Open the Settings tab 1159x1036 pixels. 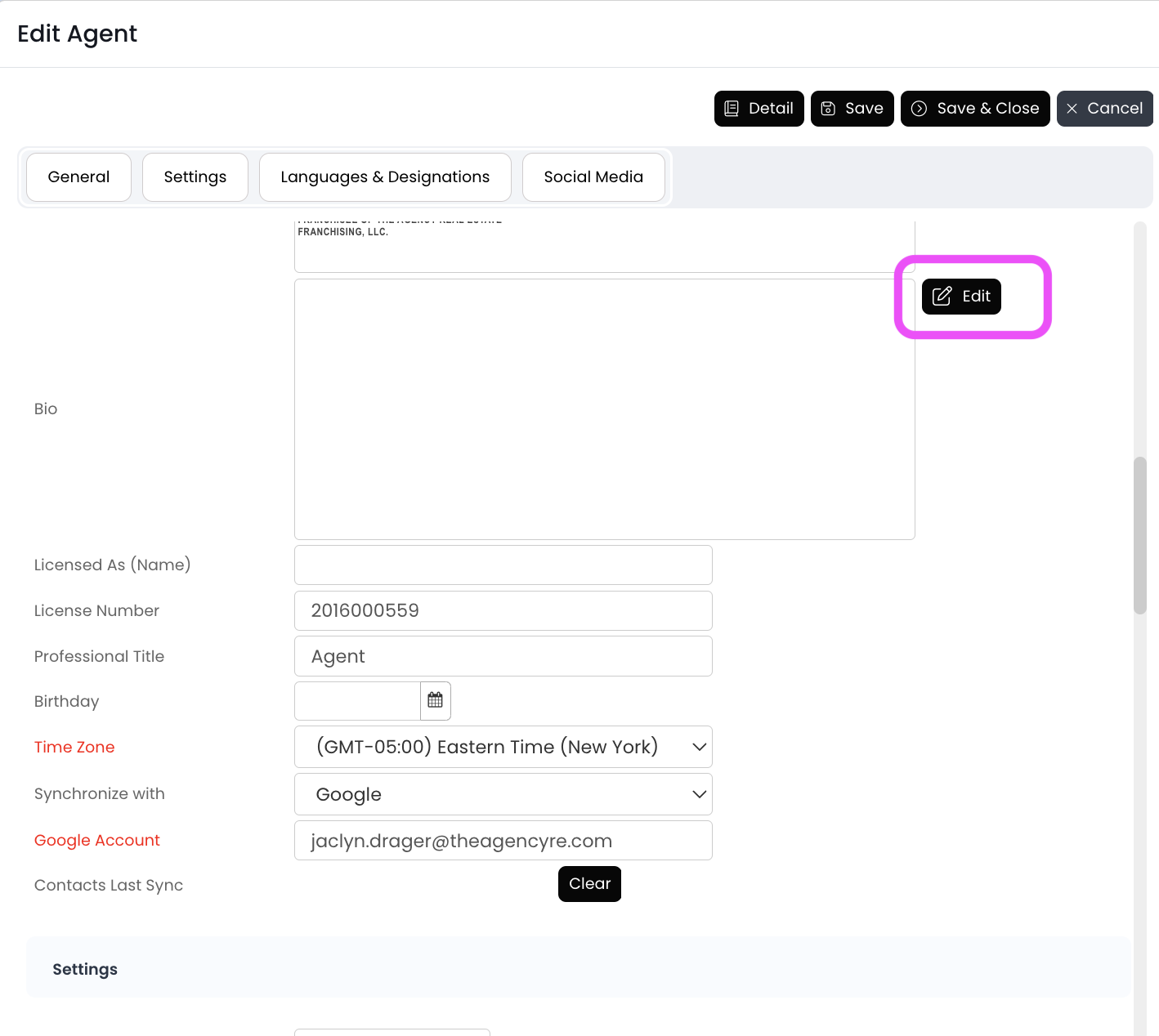click(195, 176)
